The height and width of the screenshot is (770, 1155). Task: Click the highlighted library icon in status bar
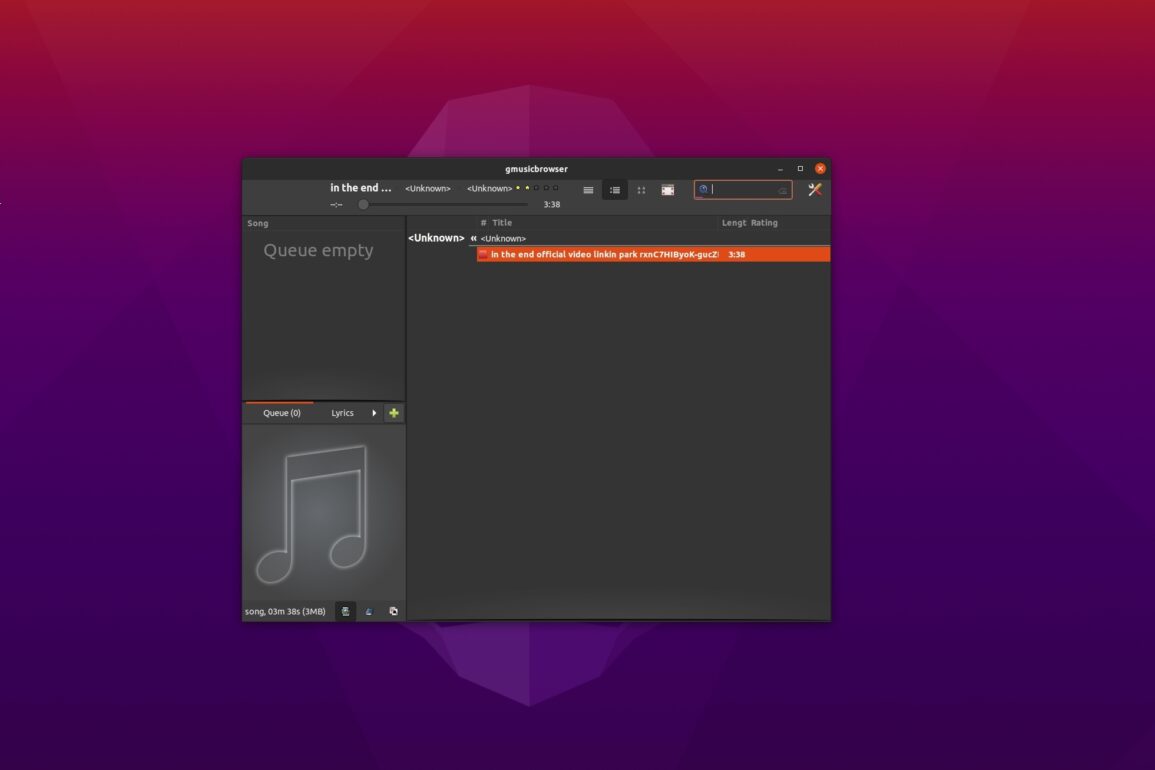coord(345,611)
